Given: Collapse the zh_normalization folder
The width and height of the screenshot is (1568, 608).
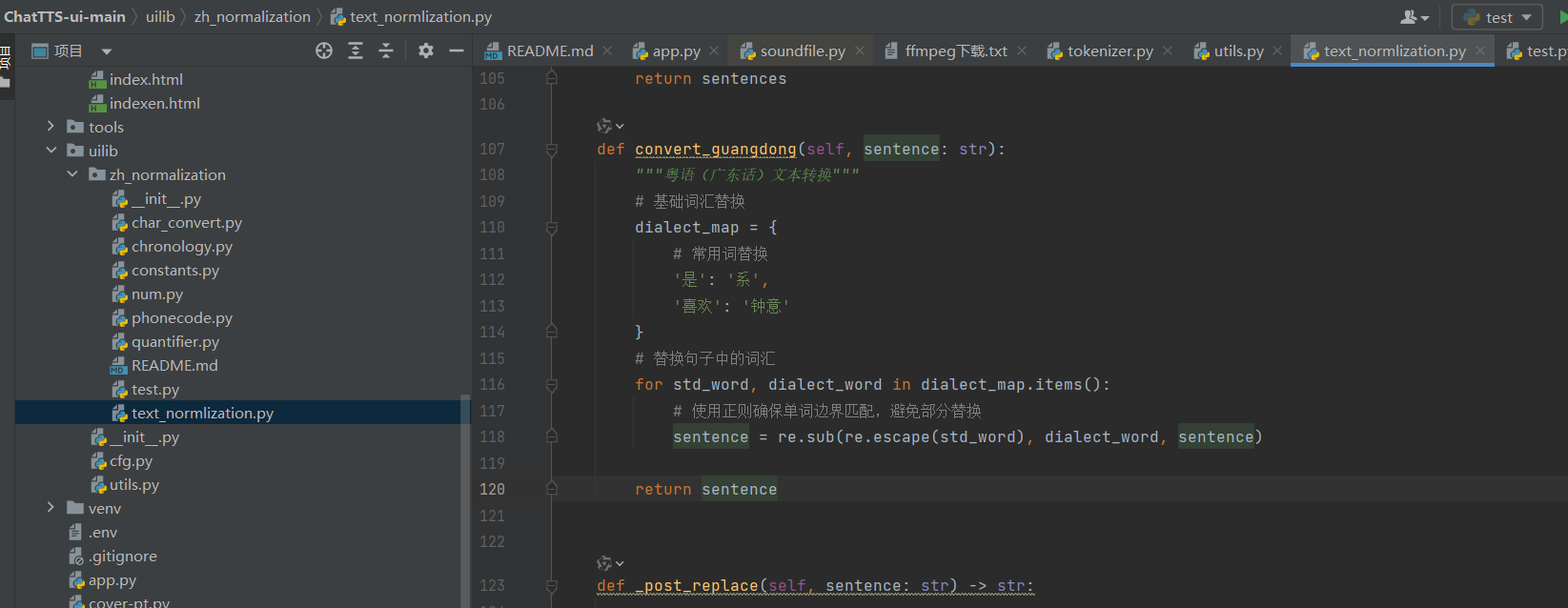Looking at the screenshot, I should (x=72, y=174).
